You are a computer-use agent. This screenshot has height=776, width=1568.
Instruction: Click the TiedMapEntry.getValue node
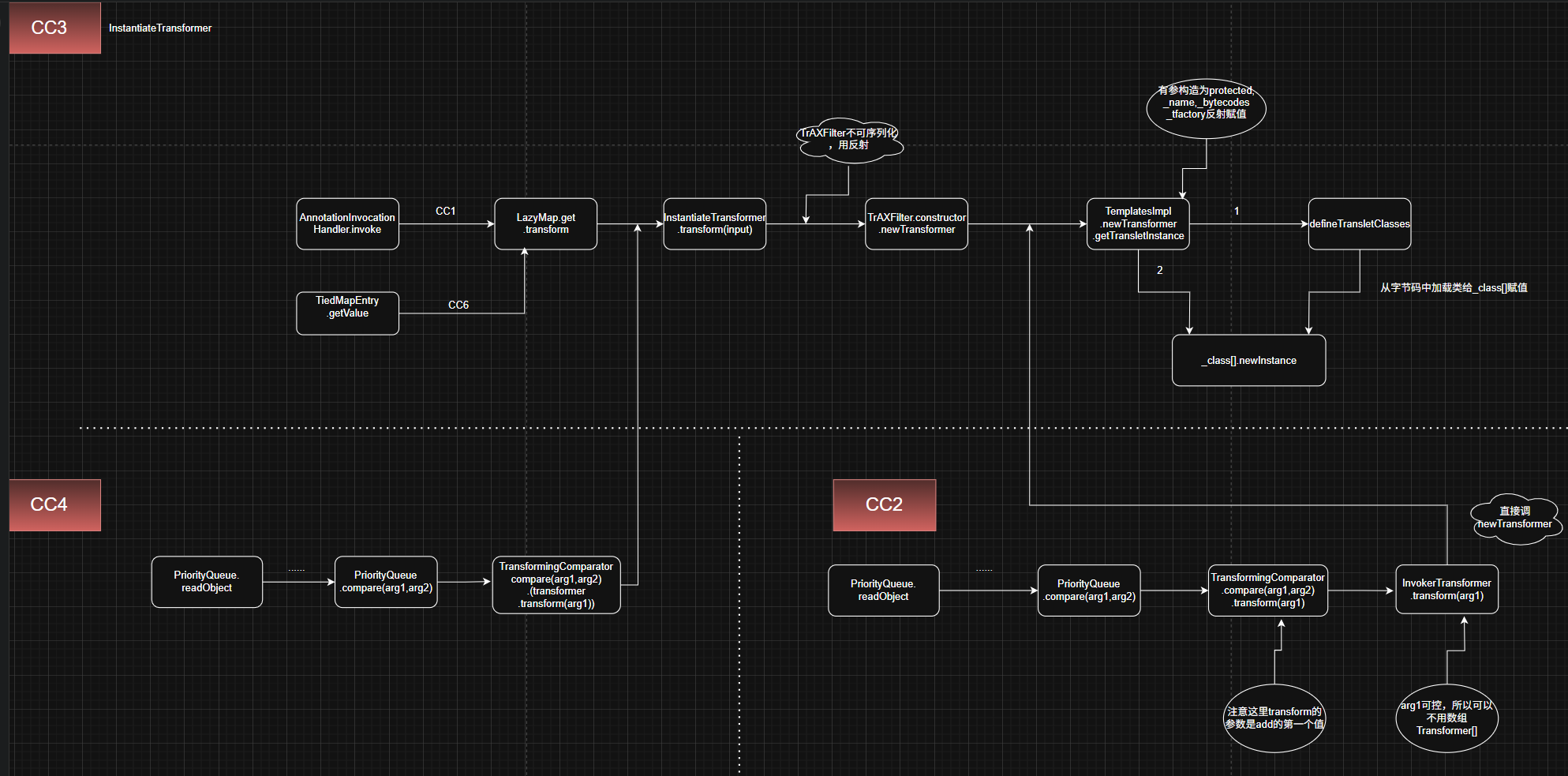[x=347, y=313]
